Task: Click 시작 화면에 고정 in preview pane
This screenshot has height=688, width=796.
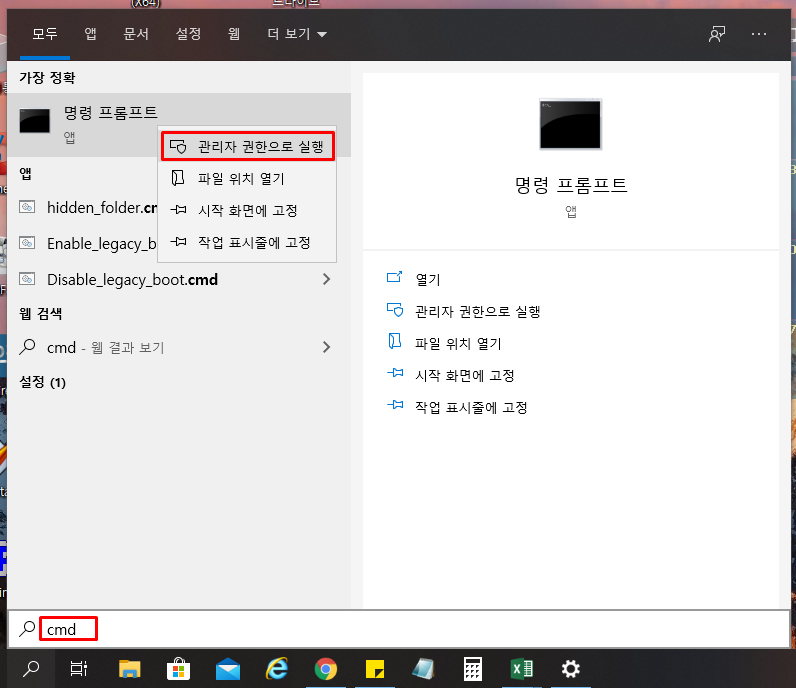Action: click(465, 375)
